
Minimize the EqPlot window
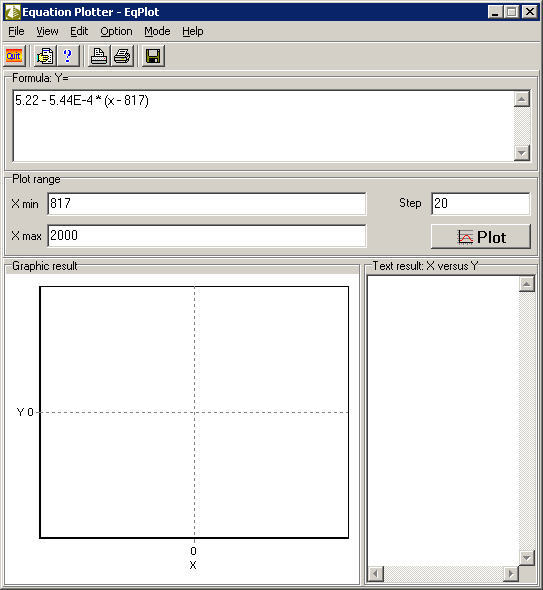pyautogui.click(x=495, y=12)
